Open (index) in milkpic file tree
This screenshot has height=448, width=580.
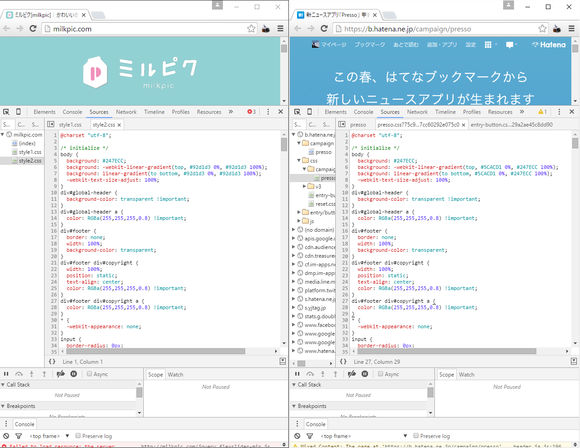pyautogui.click(x=27, y=143)
